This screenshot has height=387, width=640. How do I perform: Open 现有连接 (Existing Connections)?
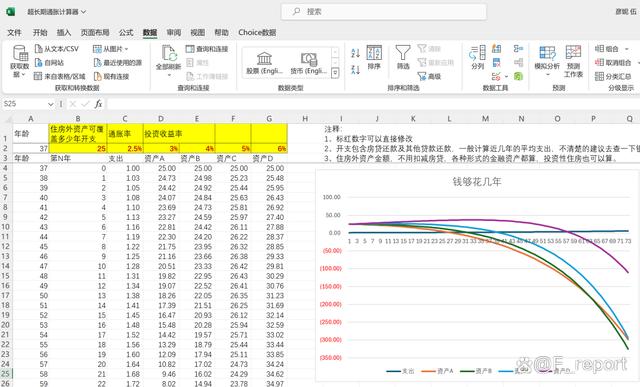pyautogui.click(x=111, y=76)
